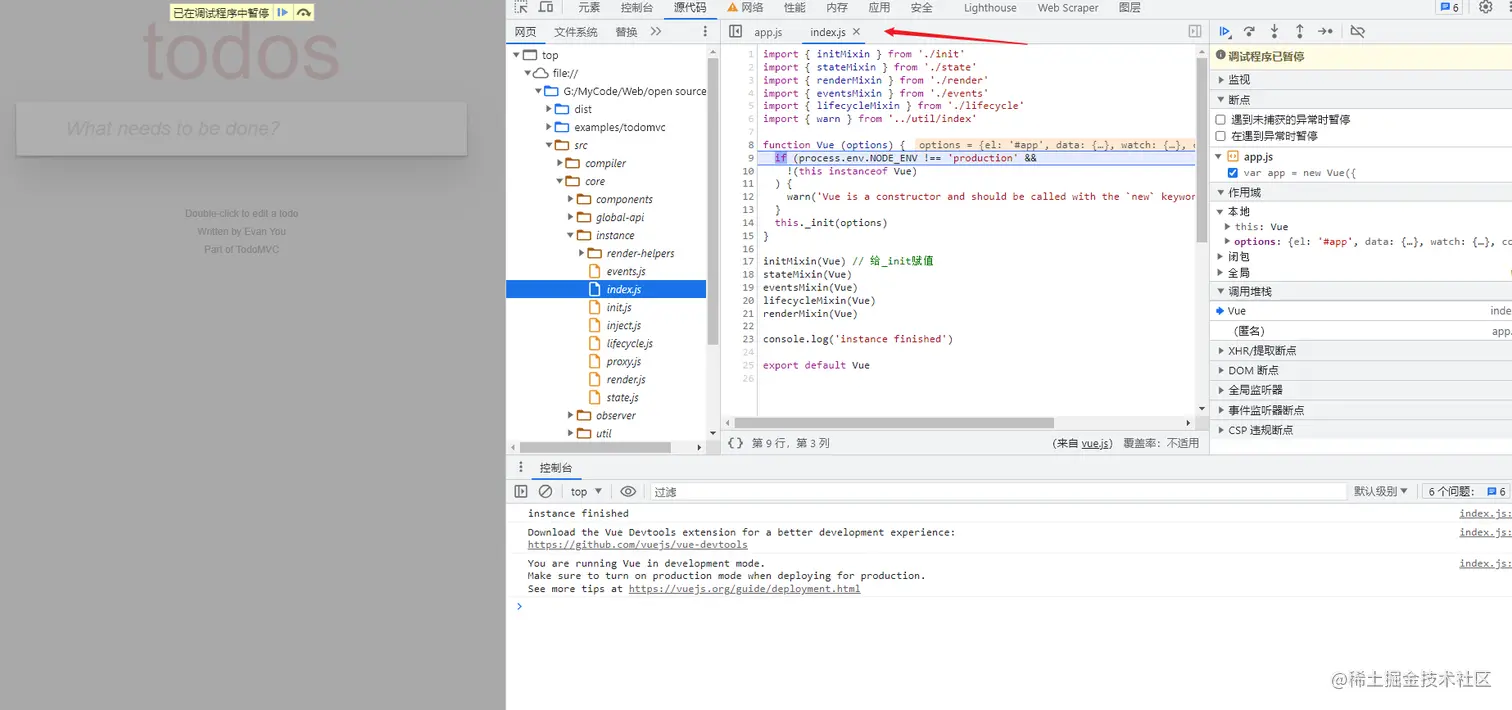Click the Step debugger icon

tap(1325, 31)
